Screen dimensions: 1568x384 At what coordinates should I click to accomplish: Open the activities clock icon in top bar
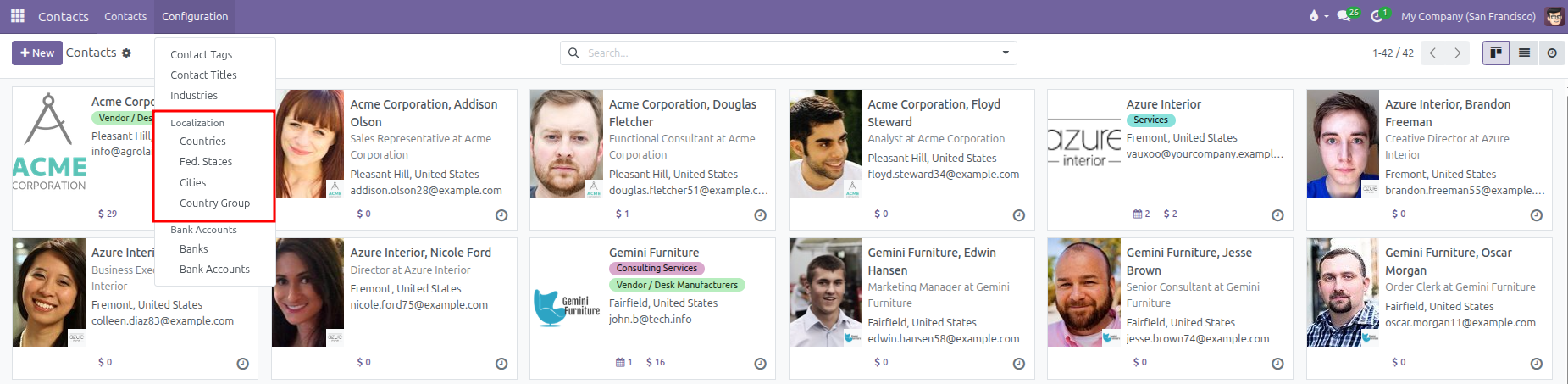pyautogui.click(x=1377, y=16)
